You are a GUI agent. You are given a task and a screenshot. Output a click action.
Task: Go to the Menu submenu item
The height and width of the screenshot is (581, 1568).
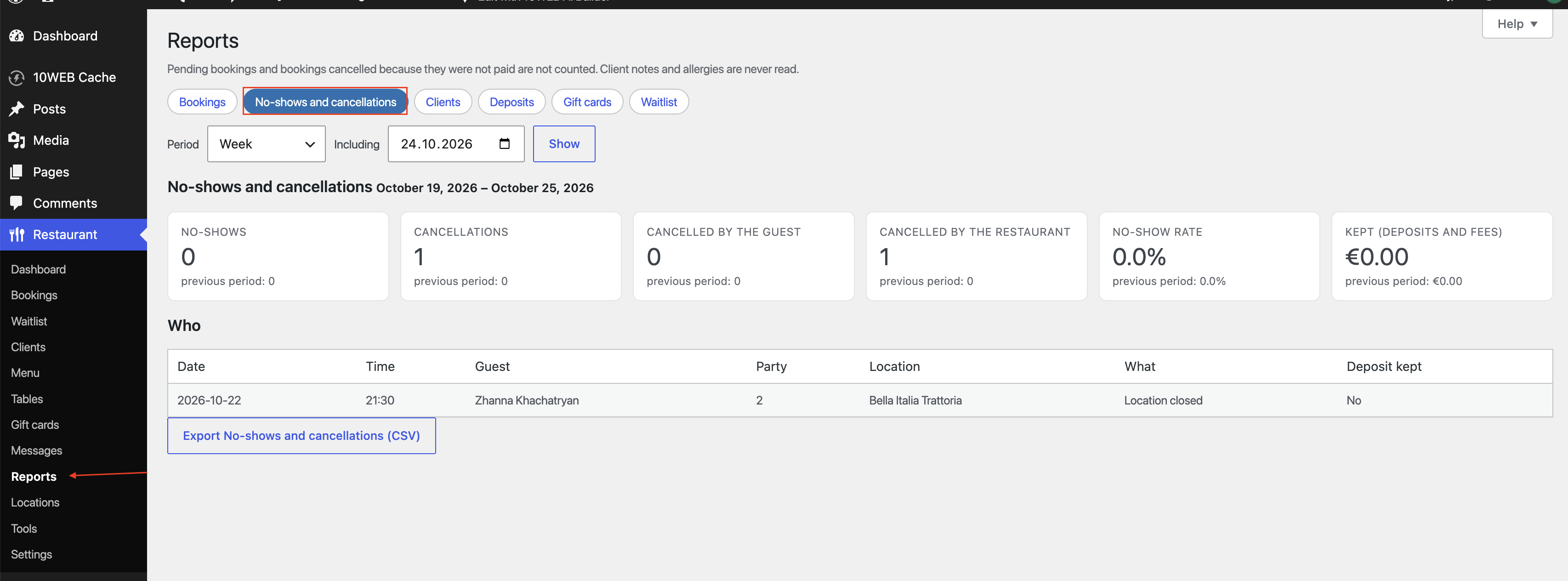[x=25, y=373]
